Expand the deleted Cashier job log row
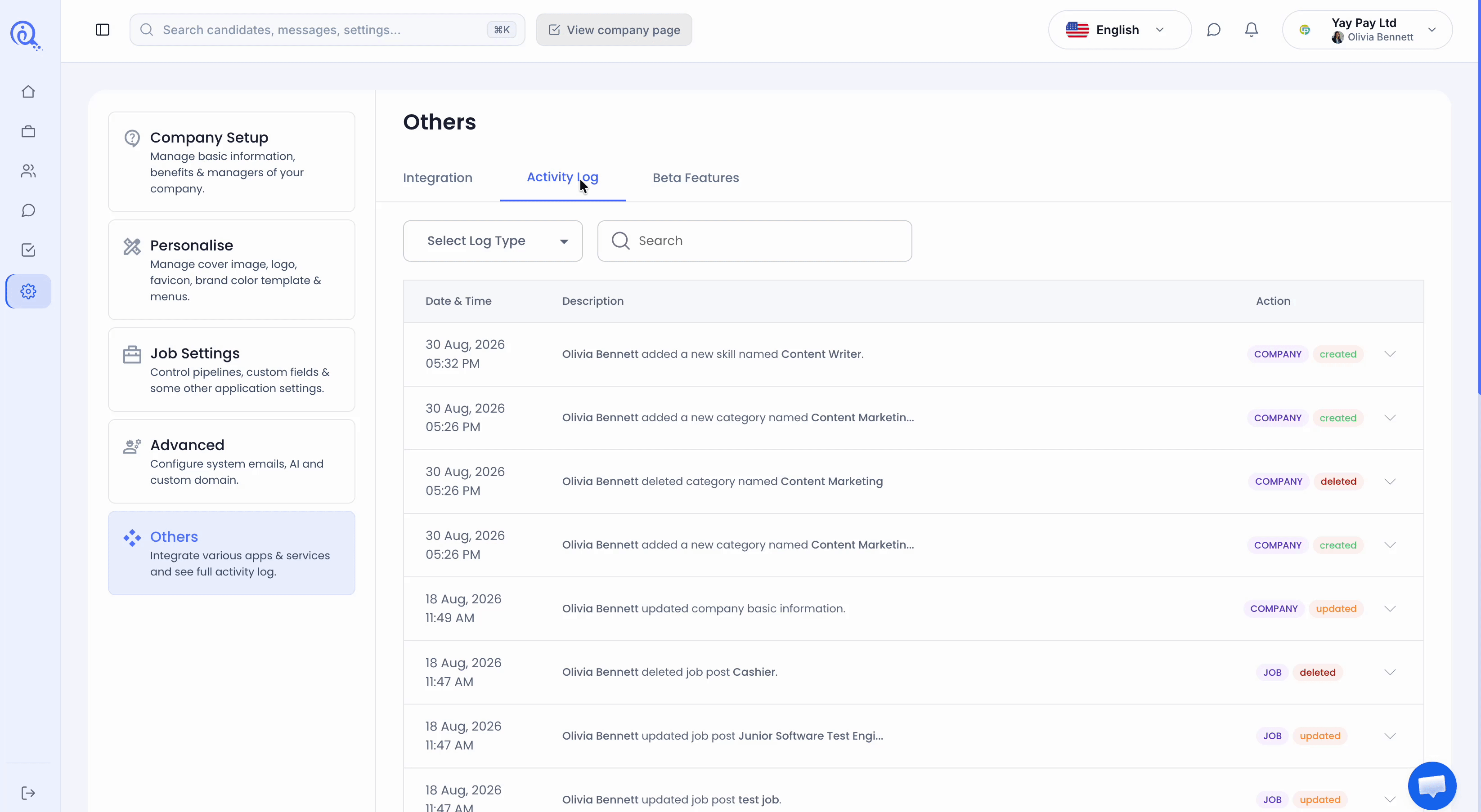 (x=1390, y=672)
